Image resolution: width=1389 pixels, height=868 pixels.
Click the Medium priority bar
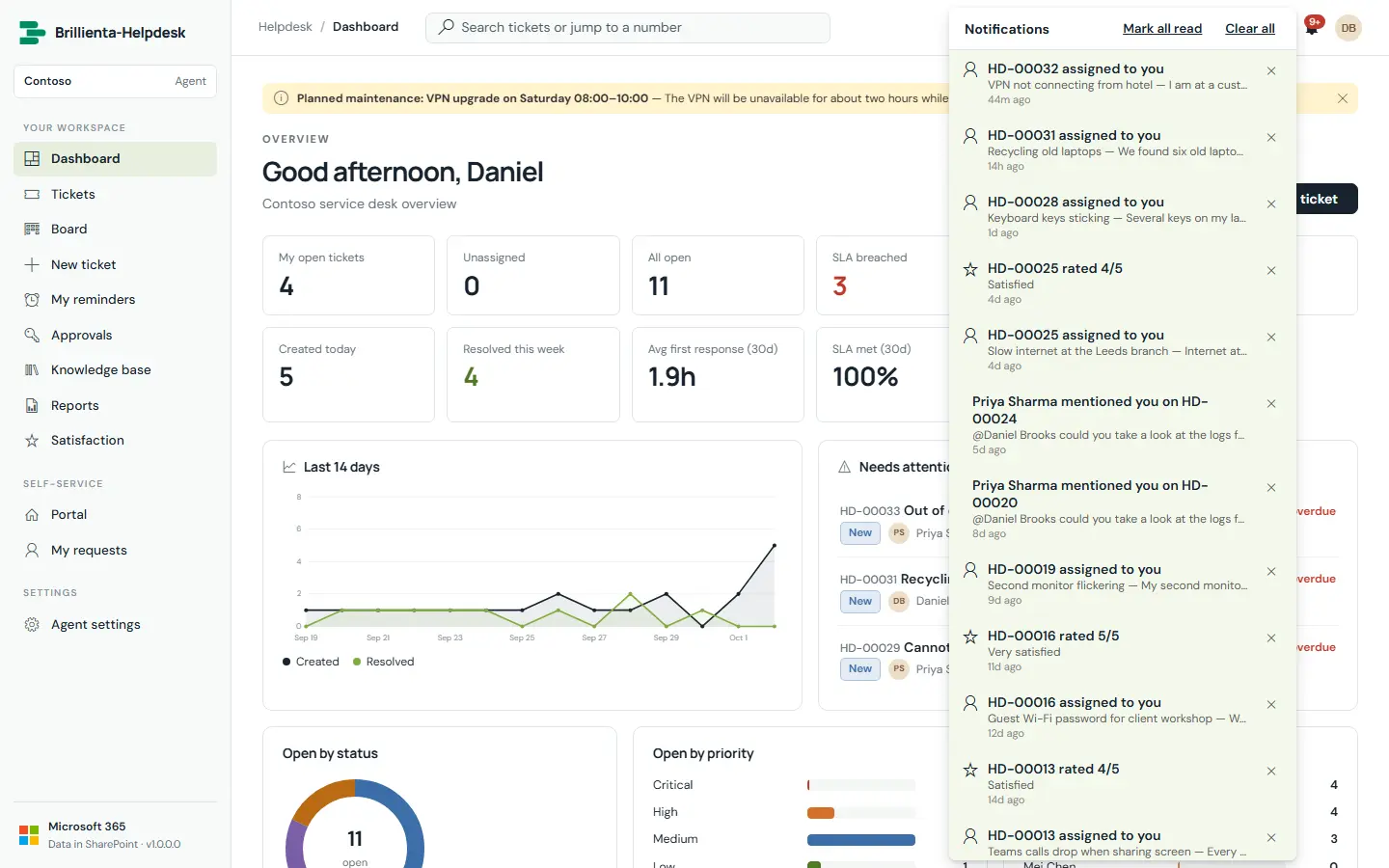pyautogui.click(x=860, y=840)
